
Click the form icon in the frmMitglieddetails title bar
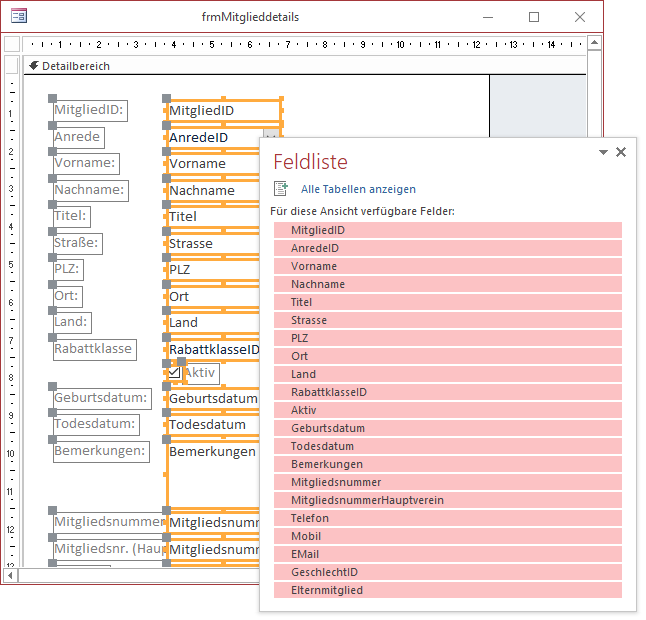tap(19, 16)
